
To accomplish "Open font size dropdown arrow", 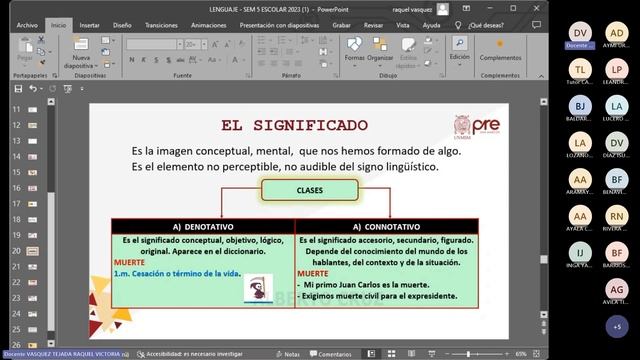I will [x=204, y=44].
